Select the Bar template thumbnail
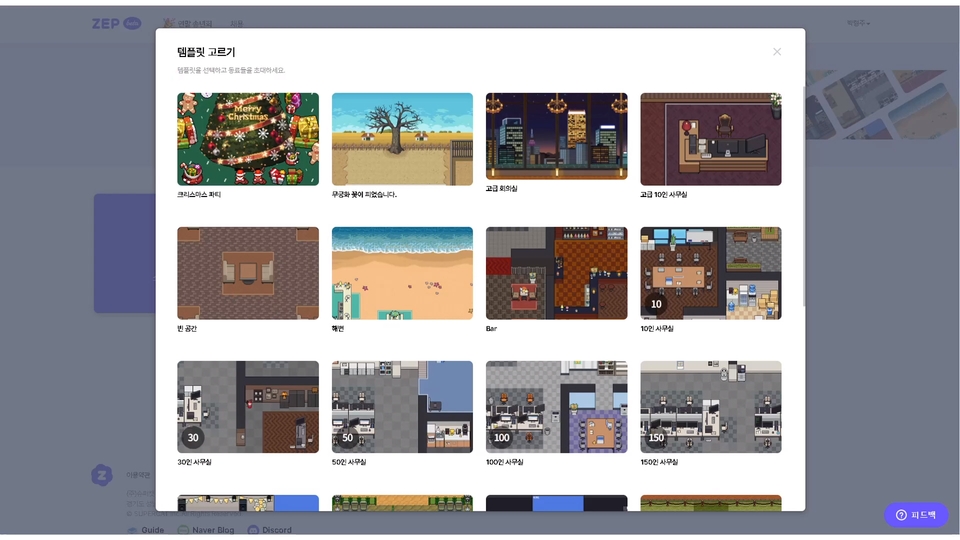 [557, 273]
